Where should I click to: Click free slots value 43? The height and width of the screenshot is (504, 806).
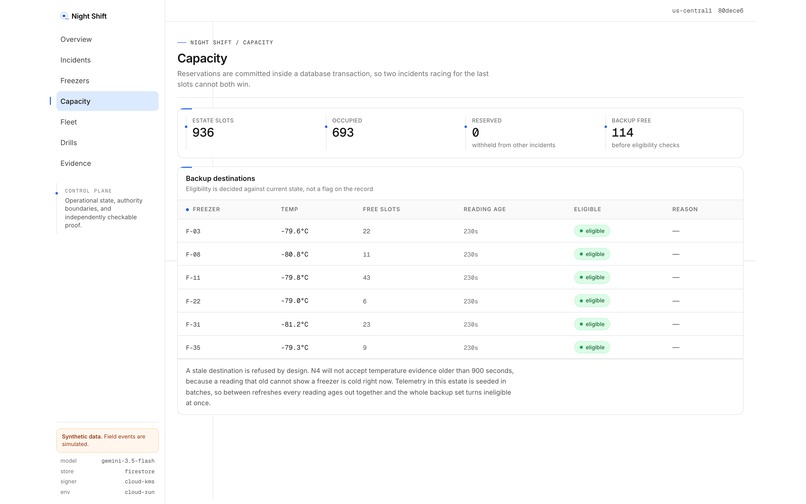click(x=366, y=277)
